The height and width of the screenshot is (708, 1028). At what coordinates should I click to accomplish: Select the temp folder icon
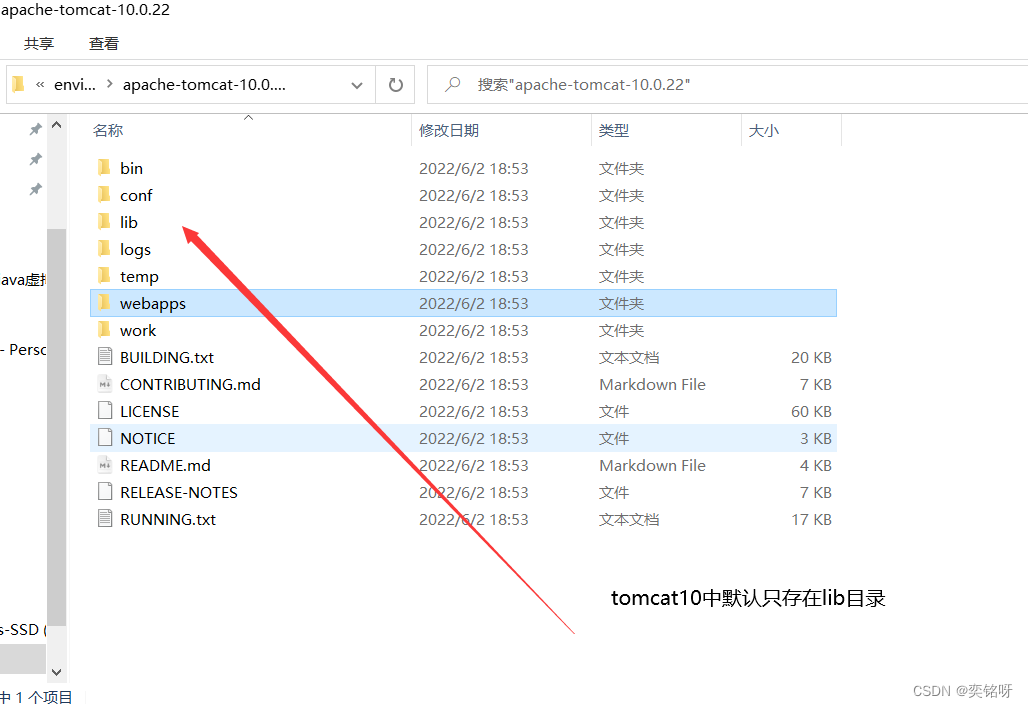104,275
